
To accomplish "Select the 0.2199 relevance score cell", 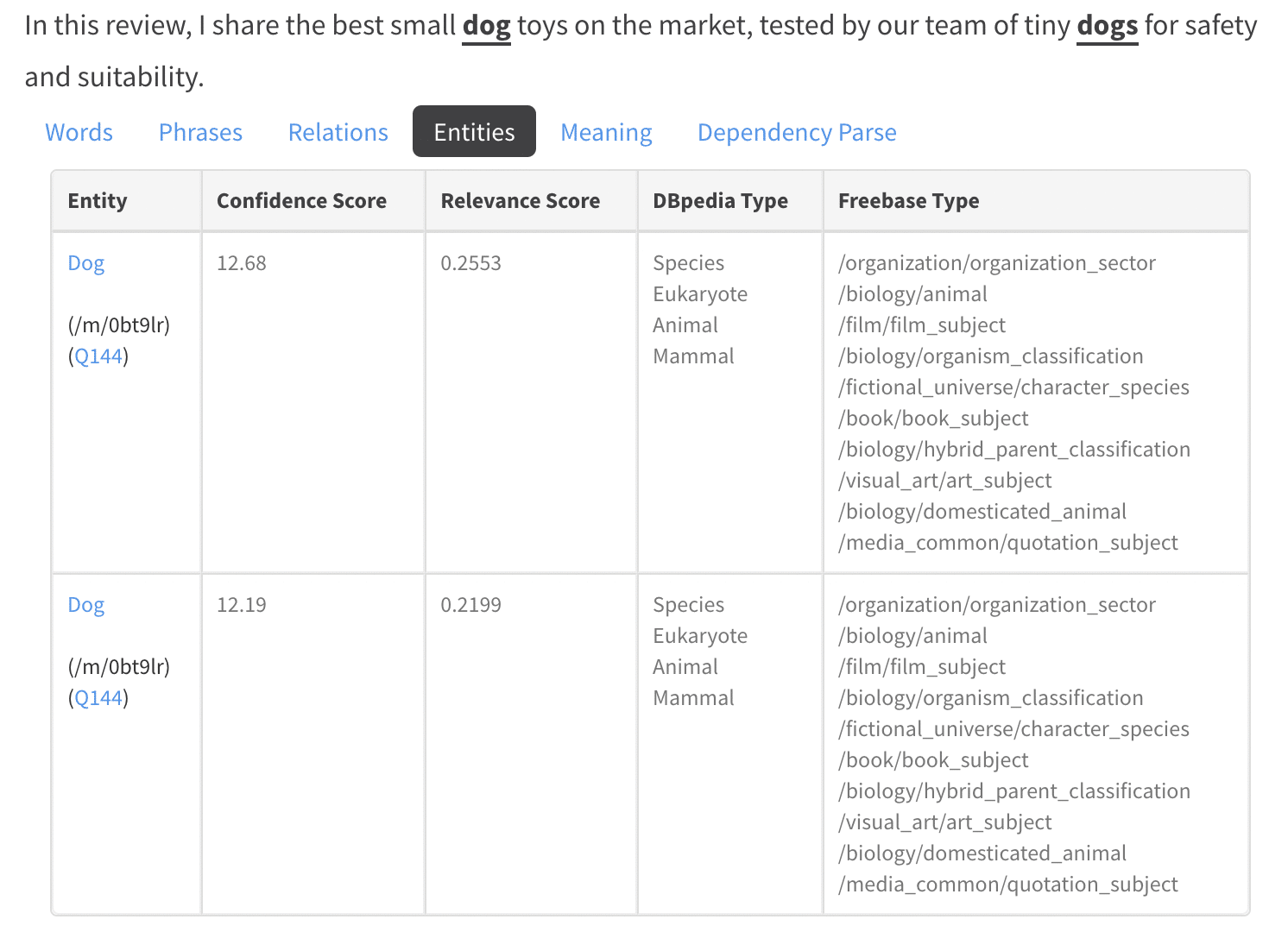I will coord(470,605).
